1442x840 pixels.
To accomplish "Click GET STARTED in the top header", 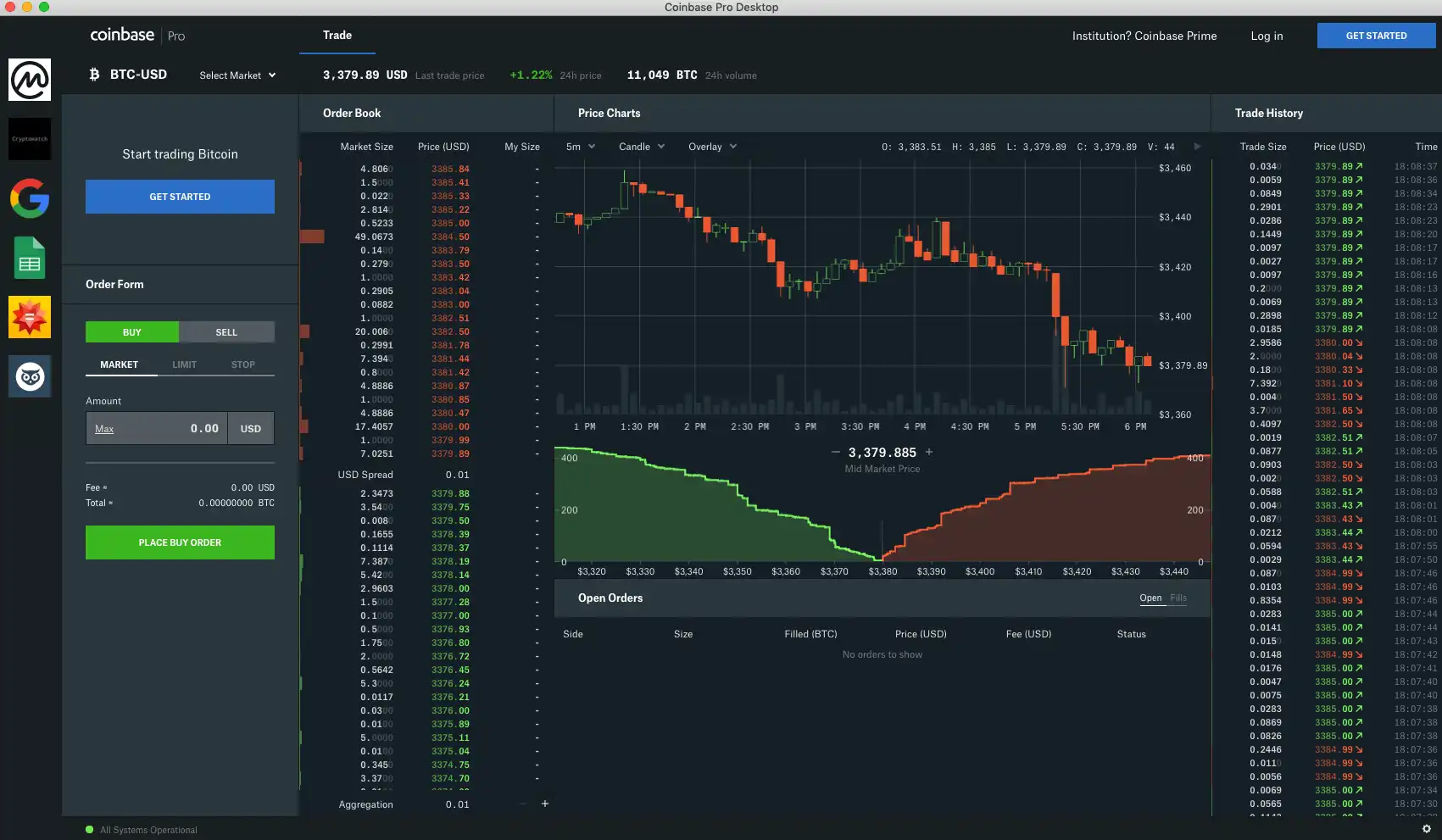I will pos(1377,36).
